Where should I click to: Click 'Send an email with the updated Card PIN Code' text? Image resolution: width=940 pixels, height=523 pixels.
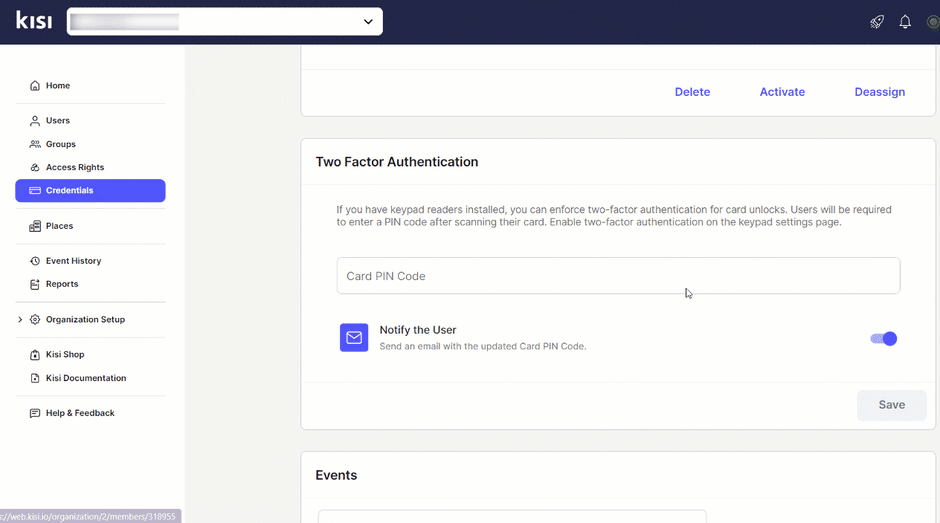point(483,346)
